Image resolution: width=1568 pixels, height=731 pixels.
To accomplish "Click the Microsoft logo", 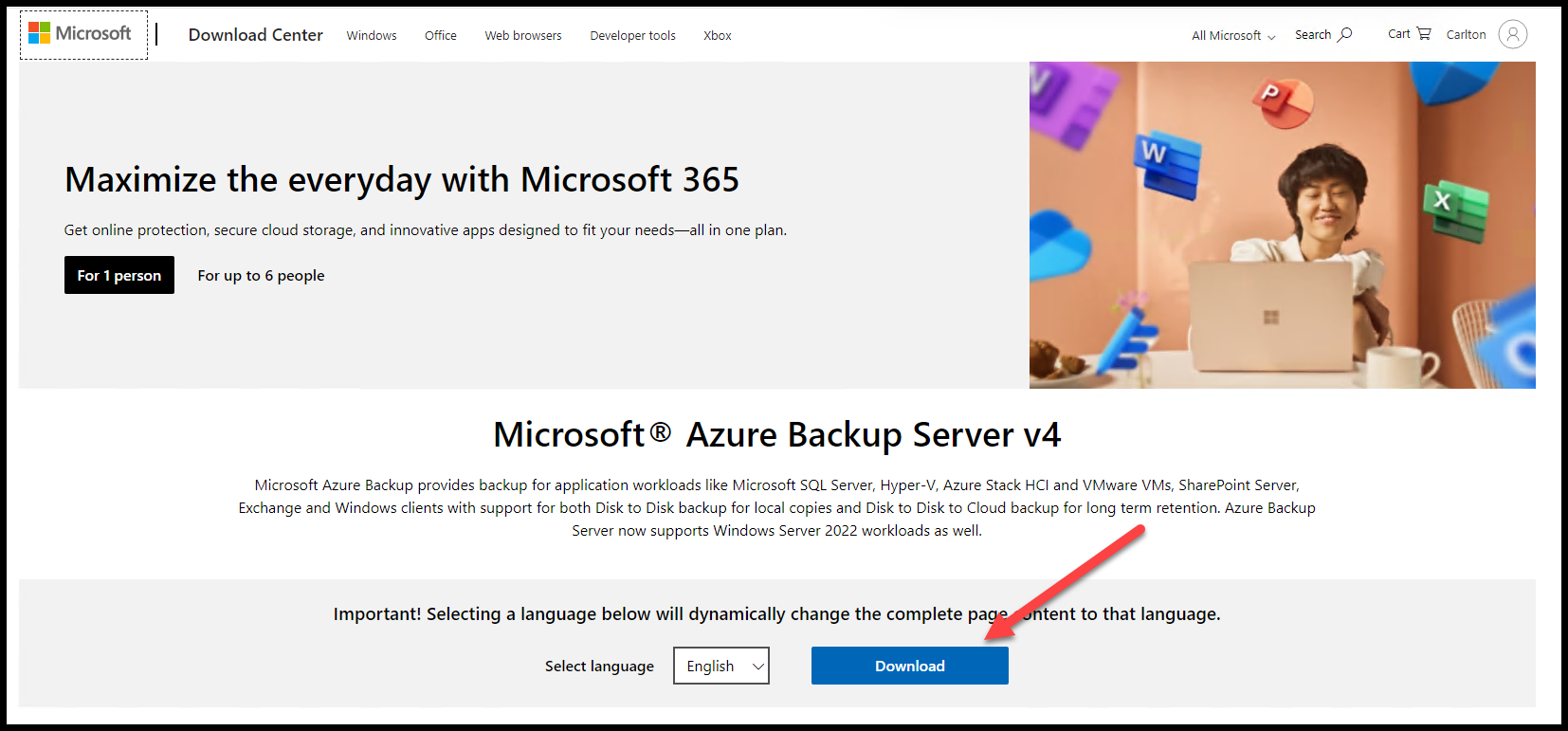I will tap(81, 34).
